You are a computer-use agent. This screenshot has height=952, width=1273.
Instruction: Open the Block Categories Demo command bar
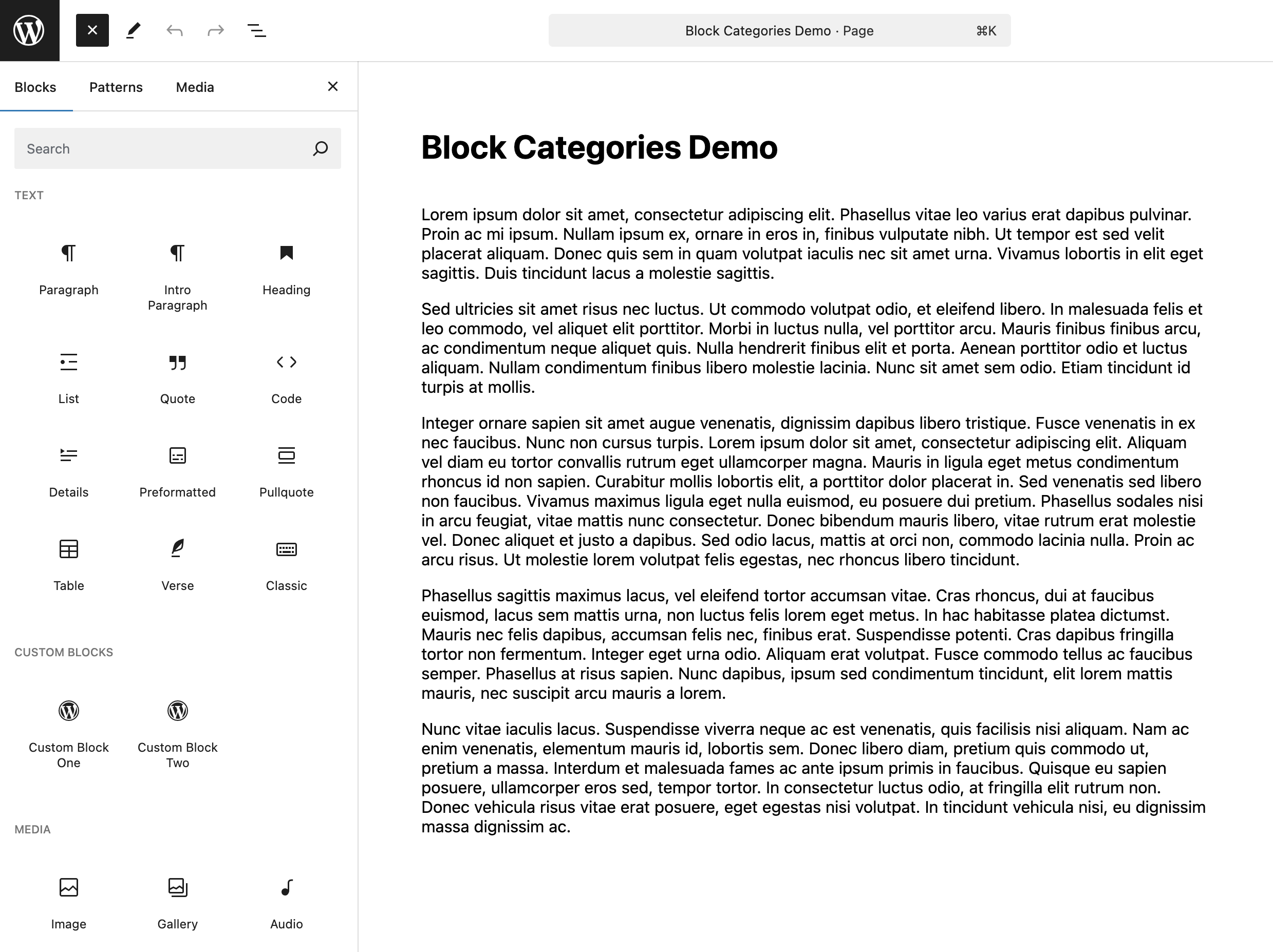779,30
